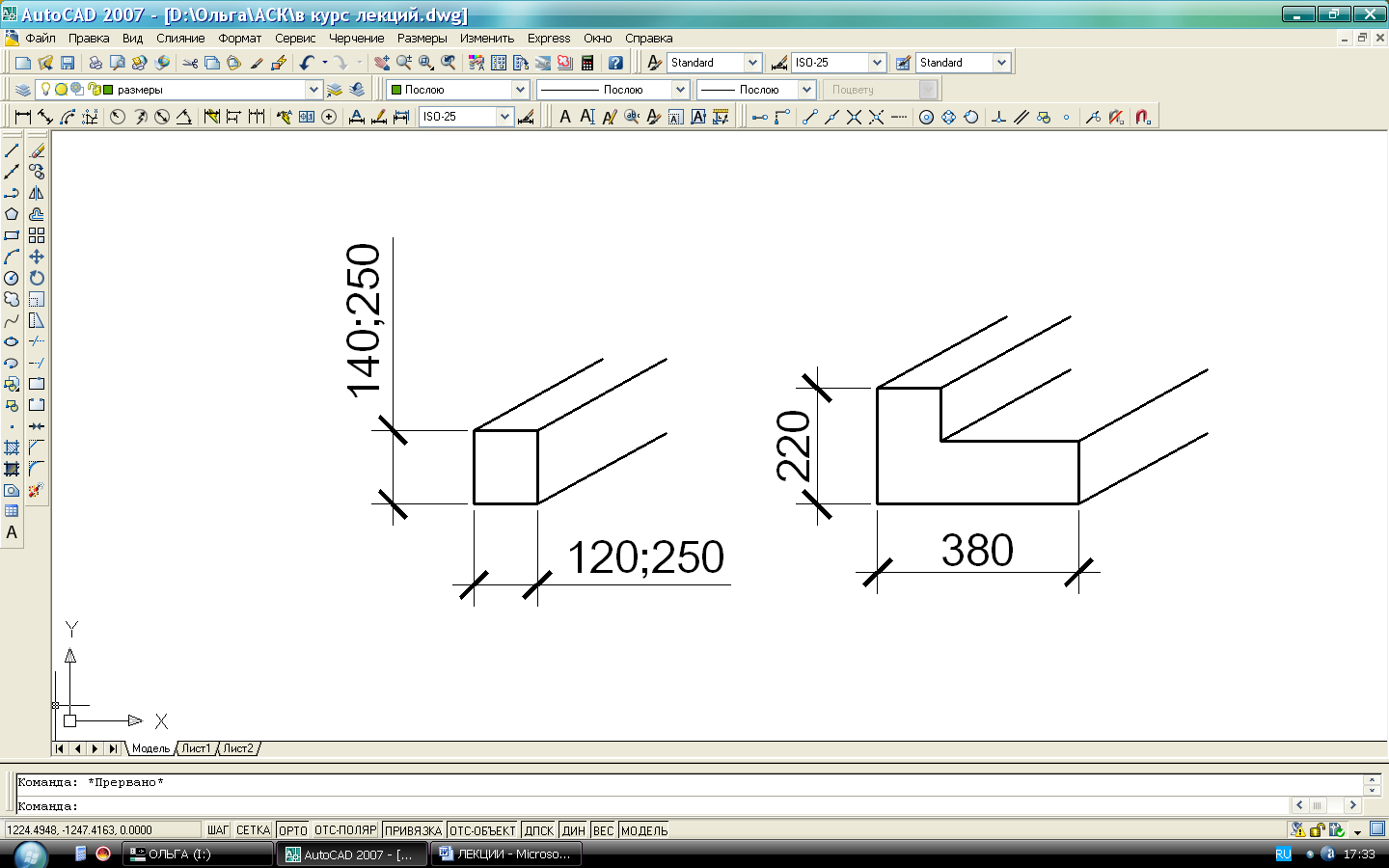Click the Save file icon
Image resolution: width=1389 pixels, height=868 pixels.
(68, 63)
